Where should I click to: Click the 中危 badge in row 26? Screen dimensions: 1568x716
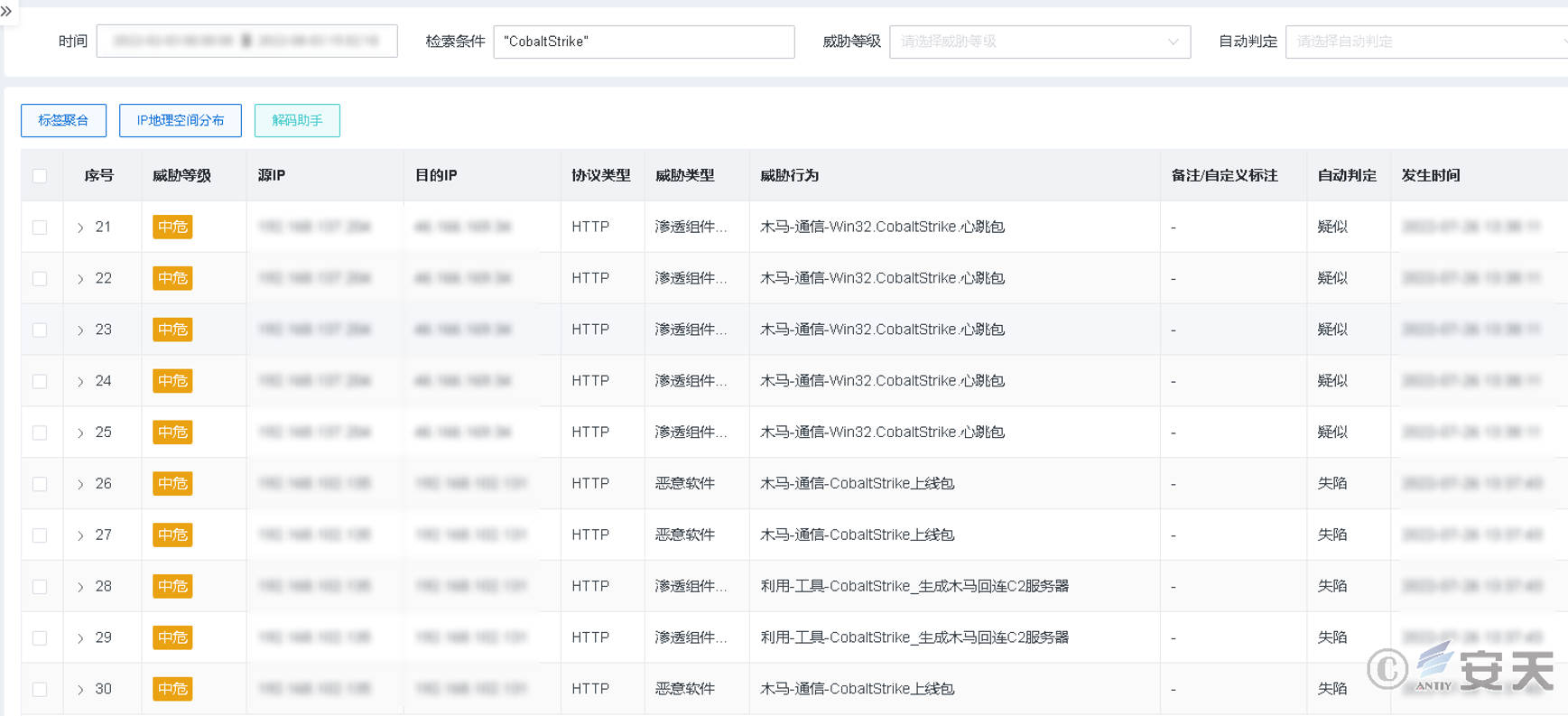click(172, 484)
